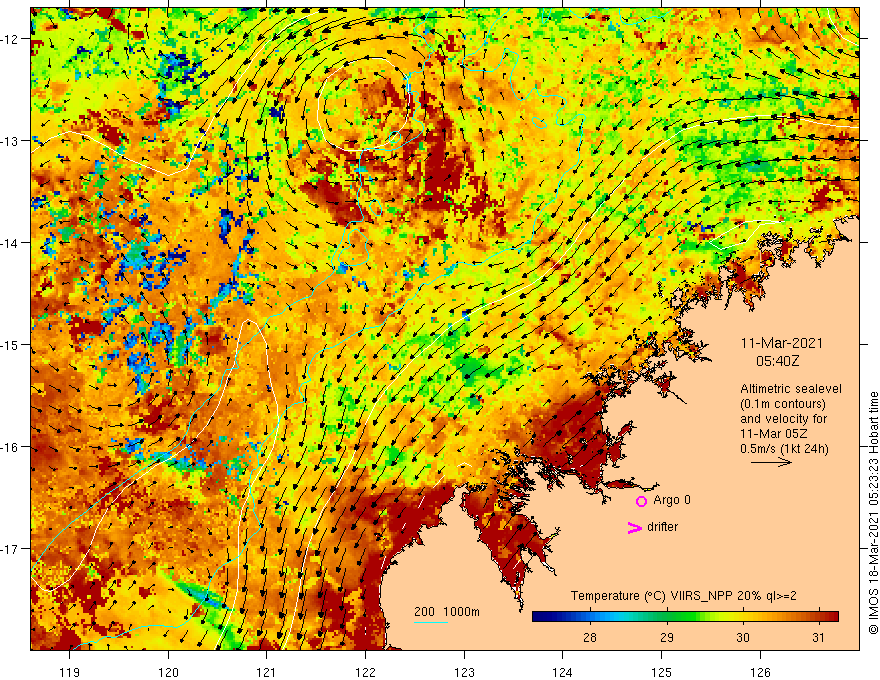
Task: Click the cyan 200m depth legend line
Action: click(431, 622)
